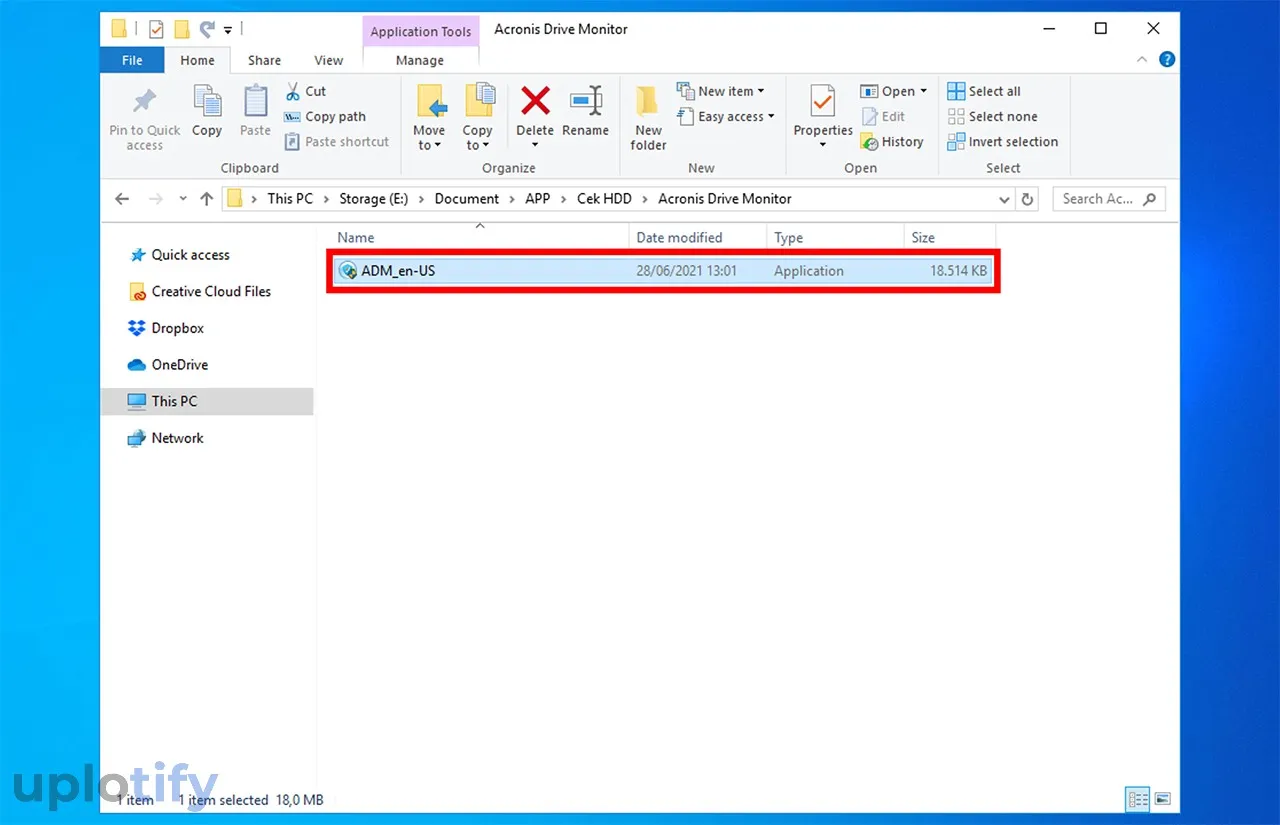Click the Rename icon
The width and height of the screenshot is (1280, 825).
click(x=586, y=100)
